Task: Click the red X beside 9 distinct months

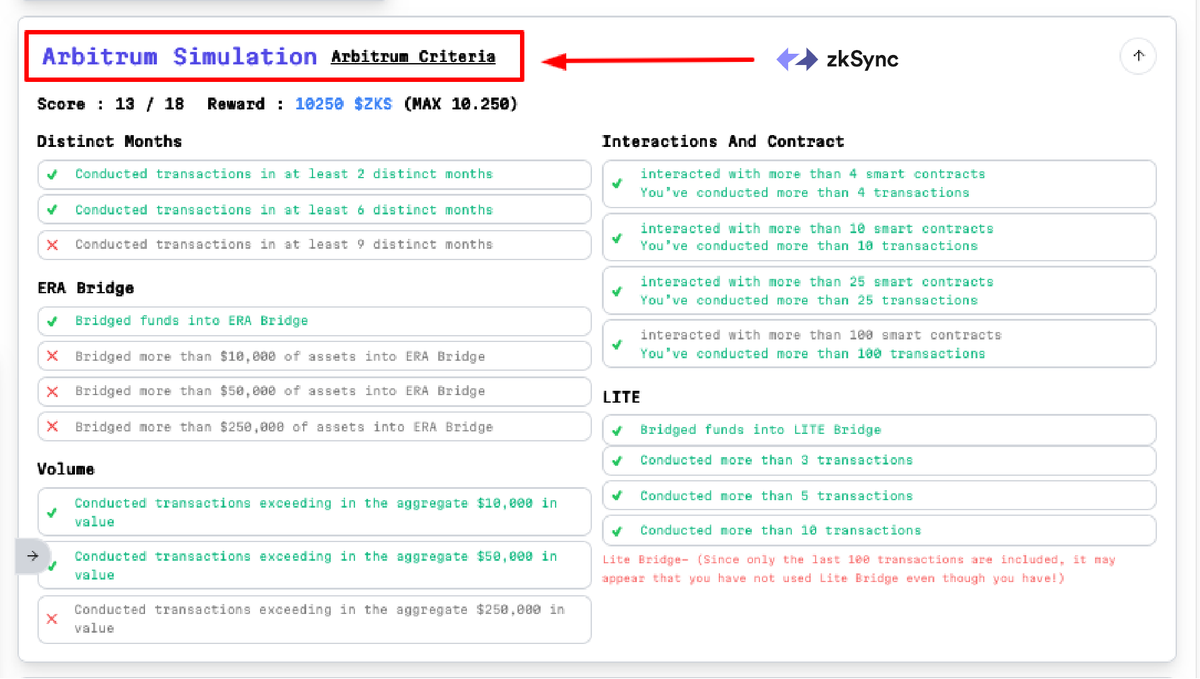Action: click(x=52, y=245)
